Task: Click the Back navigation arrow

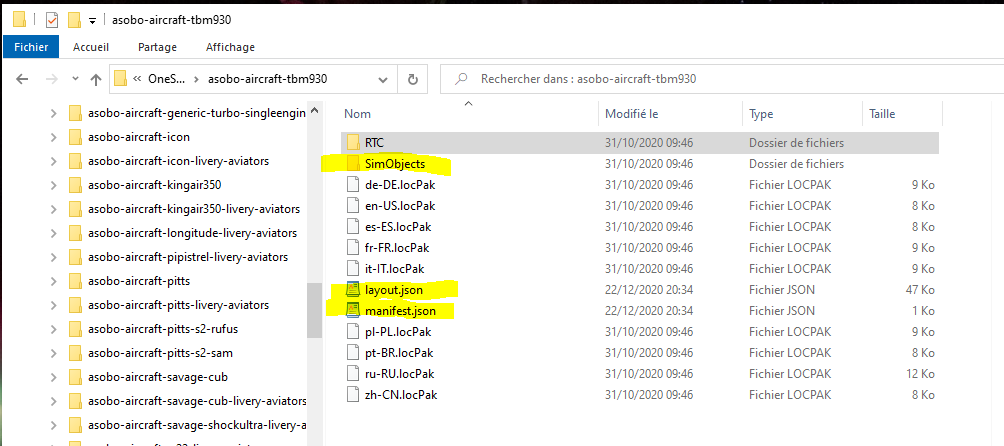Action: pyautogui.click(x=22, y=79)
